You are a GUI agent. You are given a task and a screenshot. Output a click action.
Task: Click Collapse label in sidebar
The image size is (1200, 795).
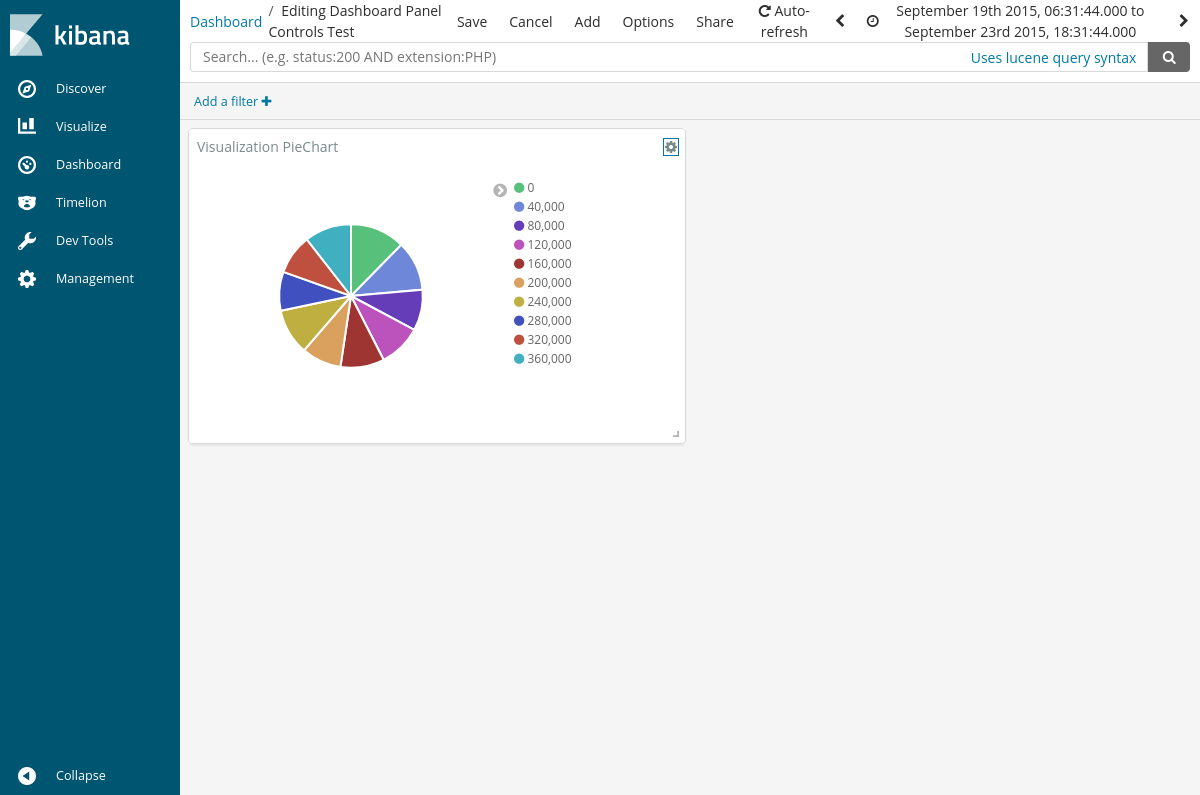point(81,776)
